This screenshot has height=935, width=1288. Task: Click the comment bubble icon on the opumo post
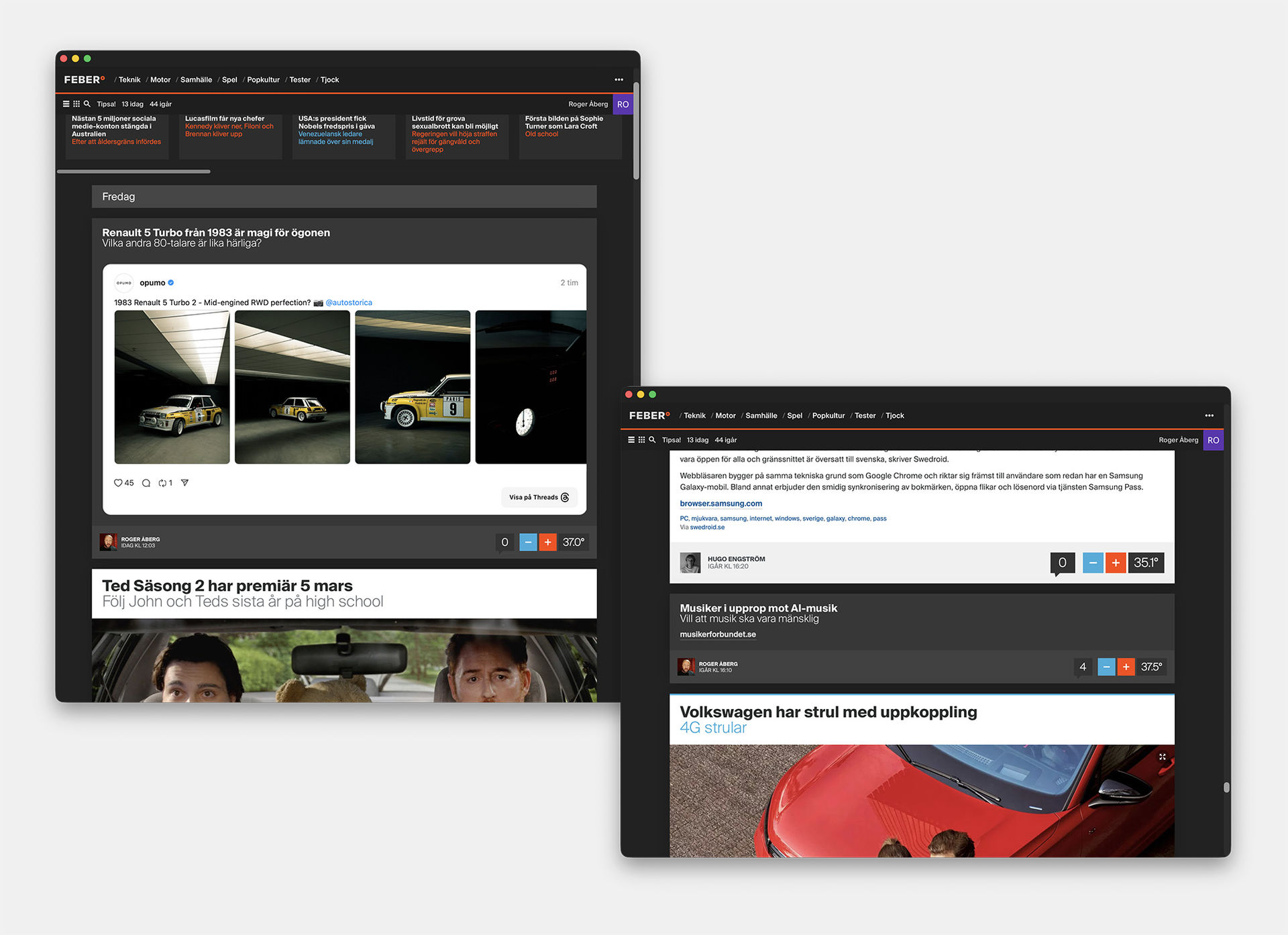(x=146, y=483)
